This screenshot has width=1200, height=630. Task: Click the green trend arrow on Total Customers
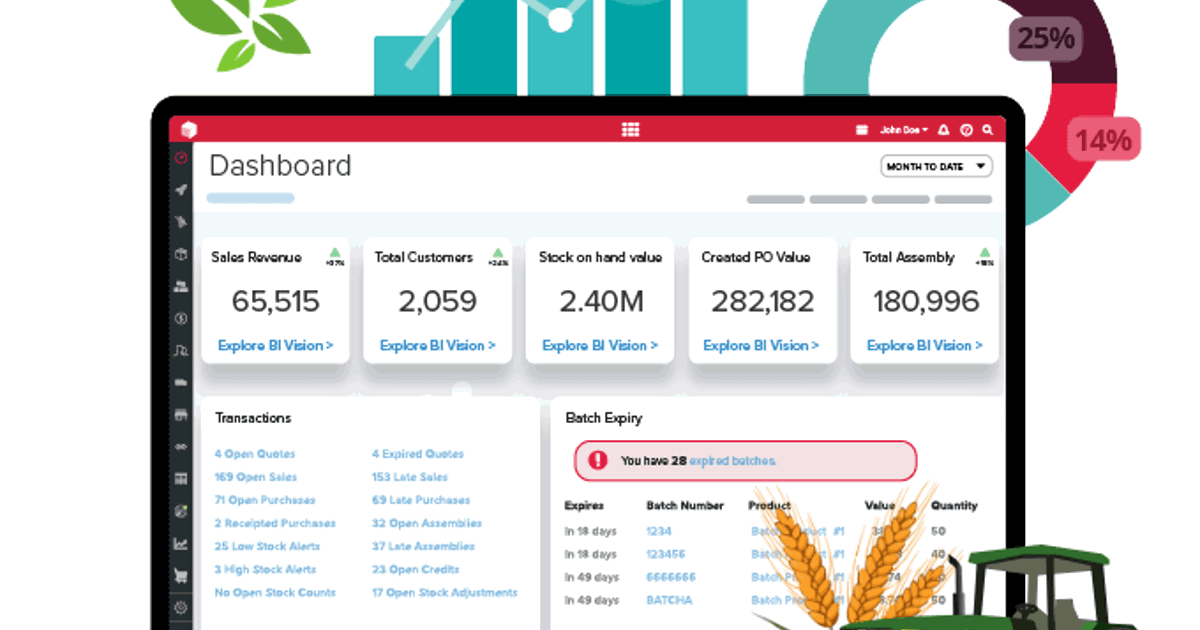(x=497, y=253)
